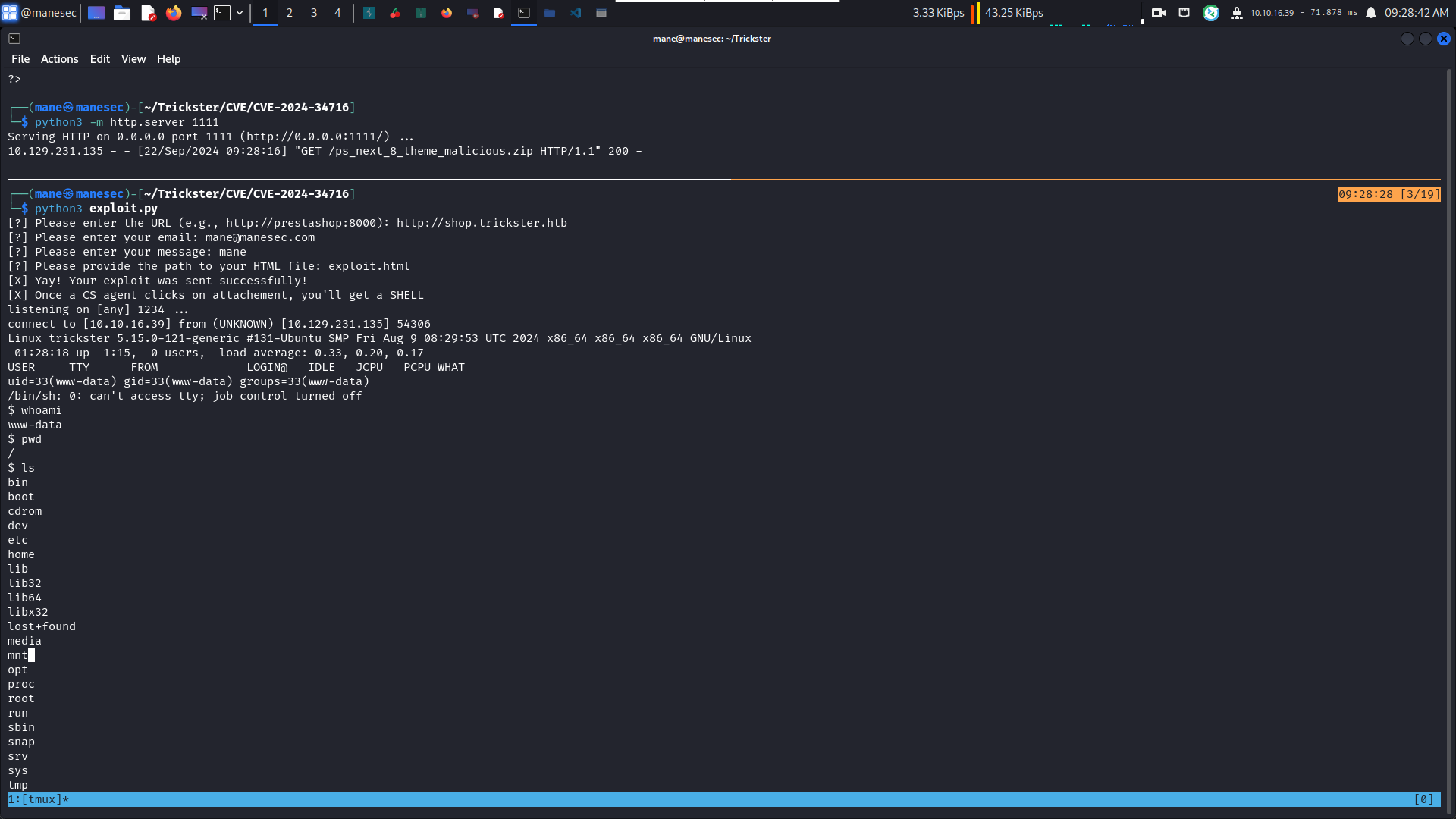Minimize the terminal window
1456x819 pixels.
(x=1407, y=39)
